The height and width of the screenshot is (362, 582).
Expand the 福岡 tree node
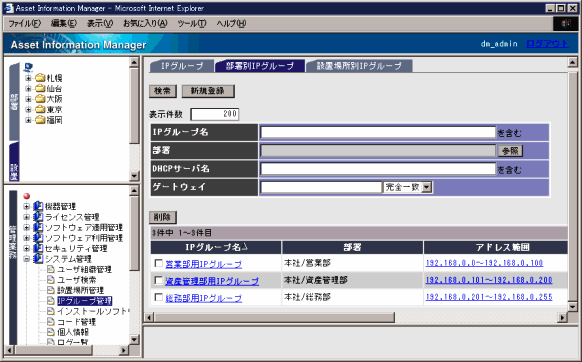pos(28,120)
